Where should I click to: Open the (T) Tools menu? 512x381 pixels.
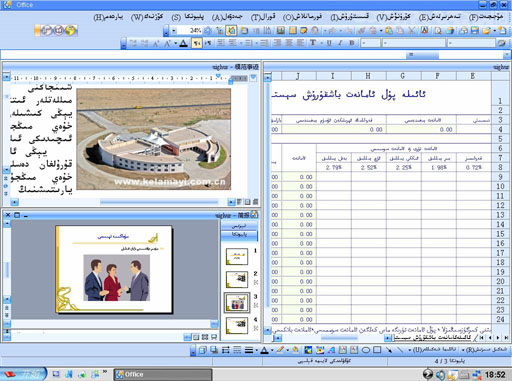coord(263,17)
